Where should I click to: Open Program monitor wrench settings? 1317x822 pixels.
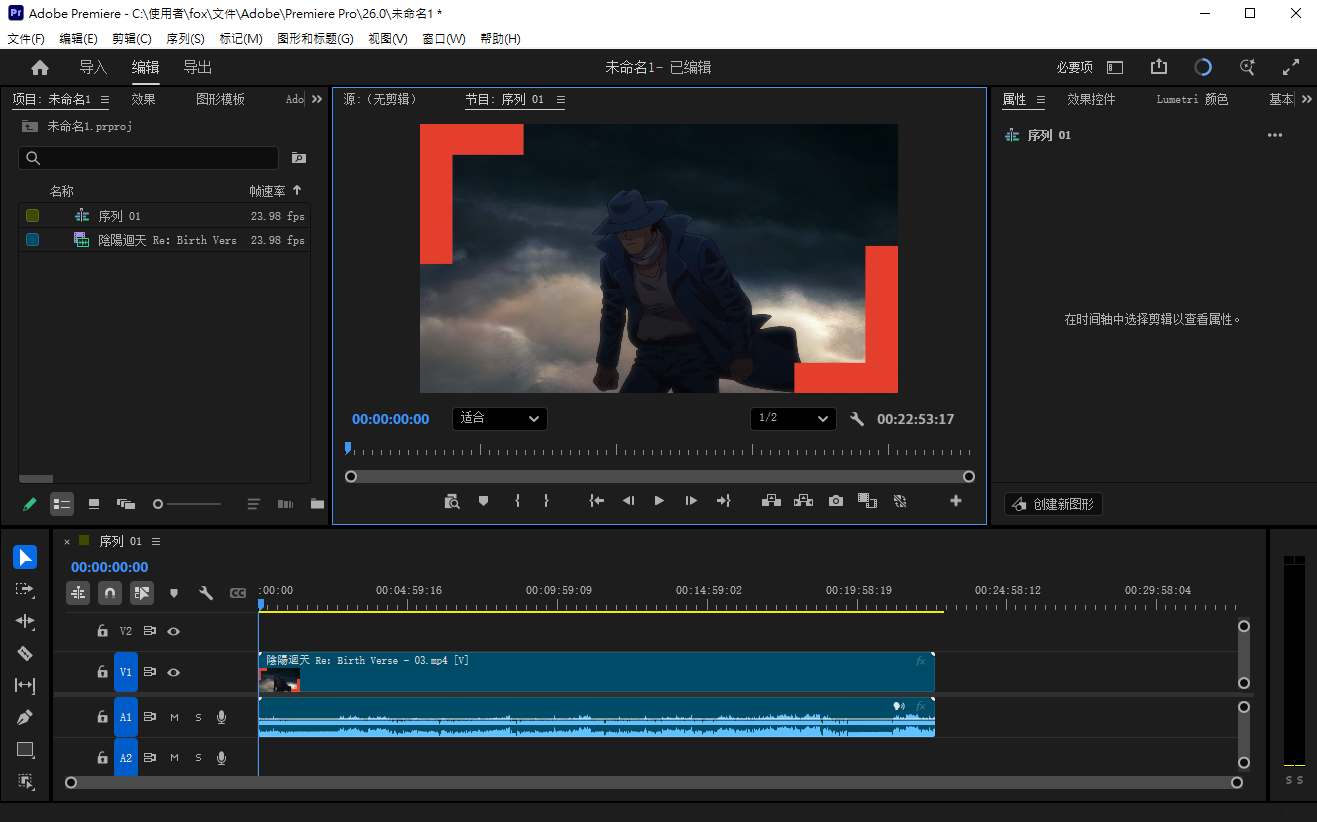pyautogui.click(x=857, y=419)
